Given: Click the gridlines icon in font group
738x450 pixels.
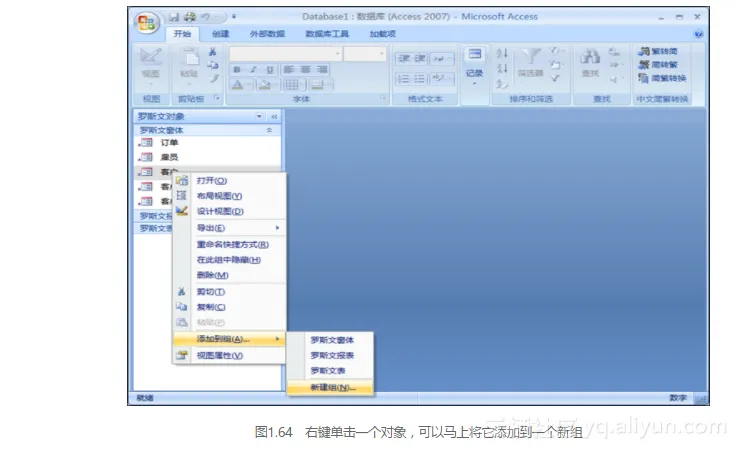Looking at the screenshot, I should pos(292,85).
